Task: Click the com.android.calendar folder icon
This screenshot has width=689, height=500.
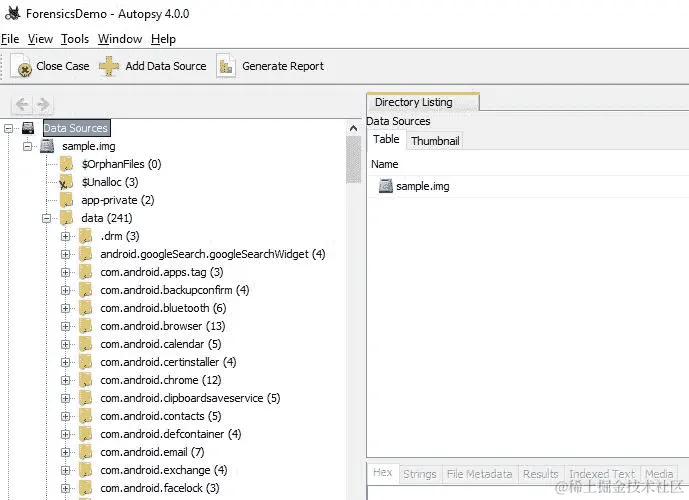Action: [x=85, y=344]
